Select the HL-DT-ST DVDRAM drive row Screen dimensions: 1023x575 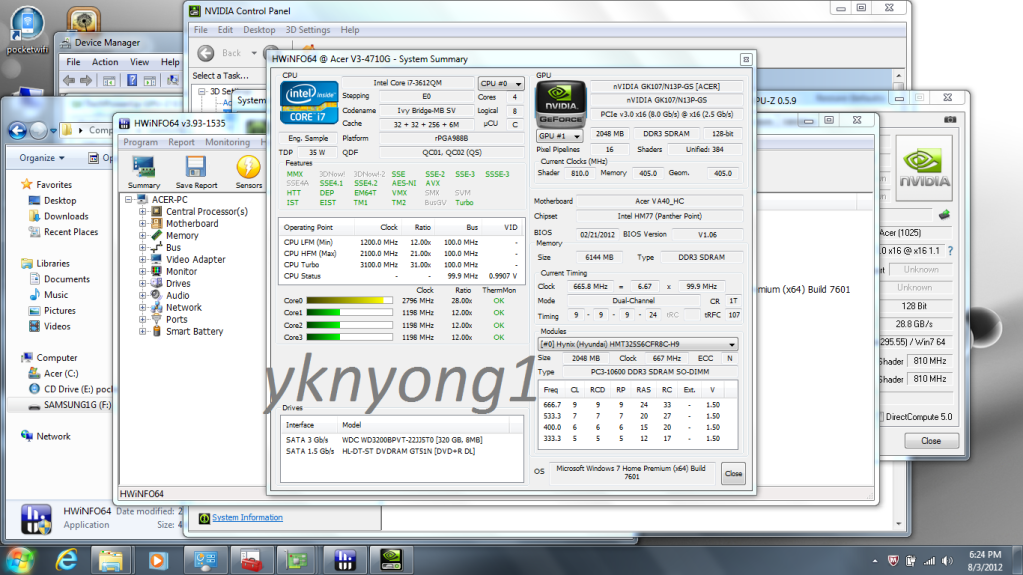pos(401,451)
